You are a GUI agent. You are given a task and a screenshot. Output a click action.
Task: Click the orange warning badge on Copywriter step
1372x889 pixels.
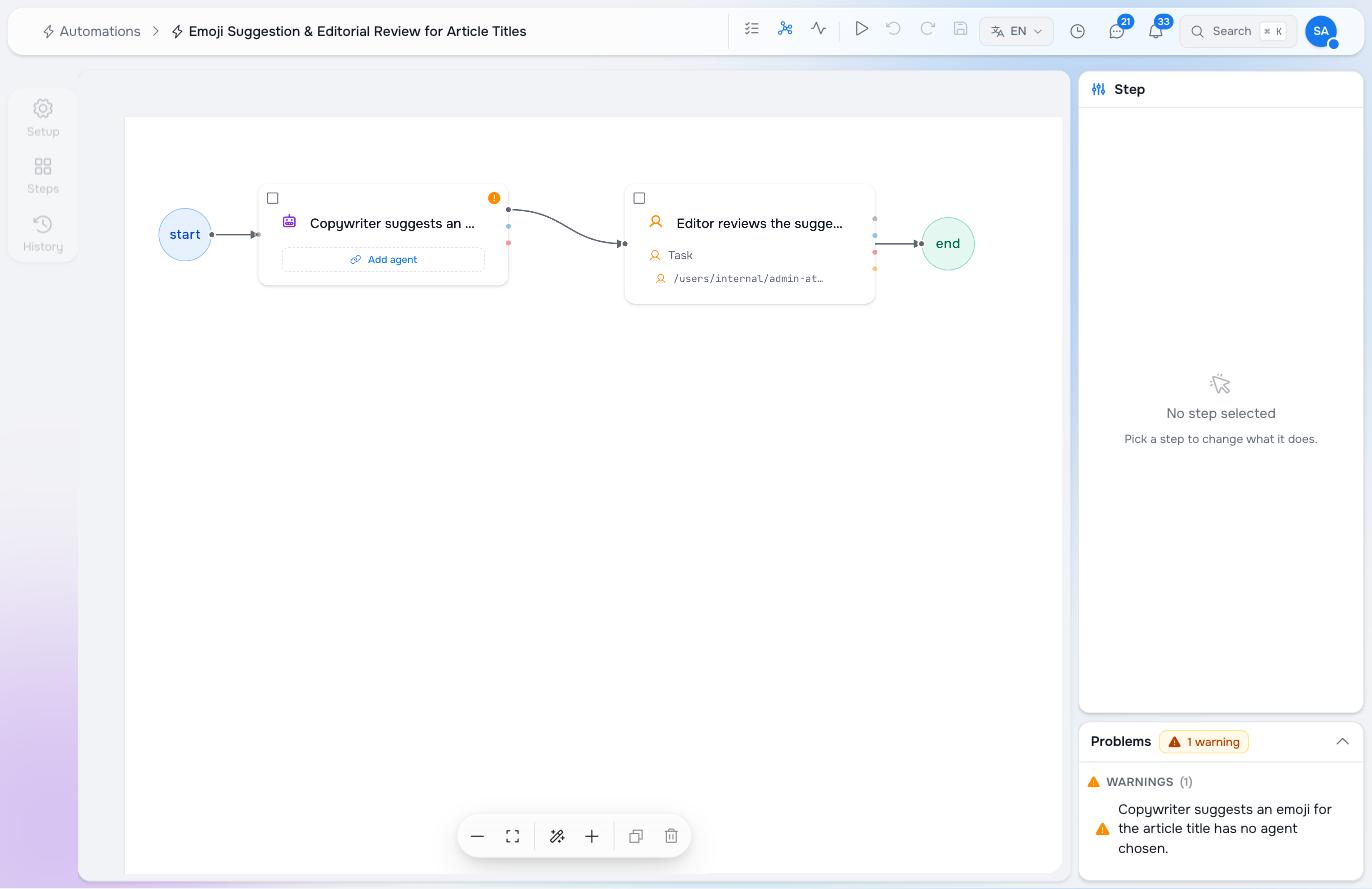(x=494, y=198)
